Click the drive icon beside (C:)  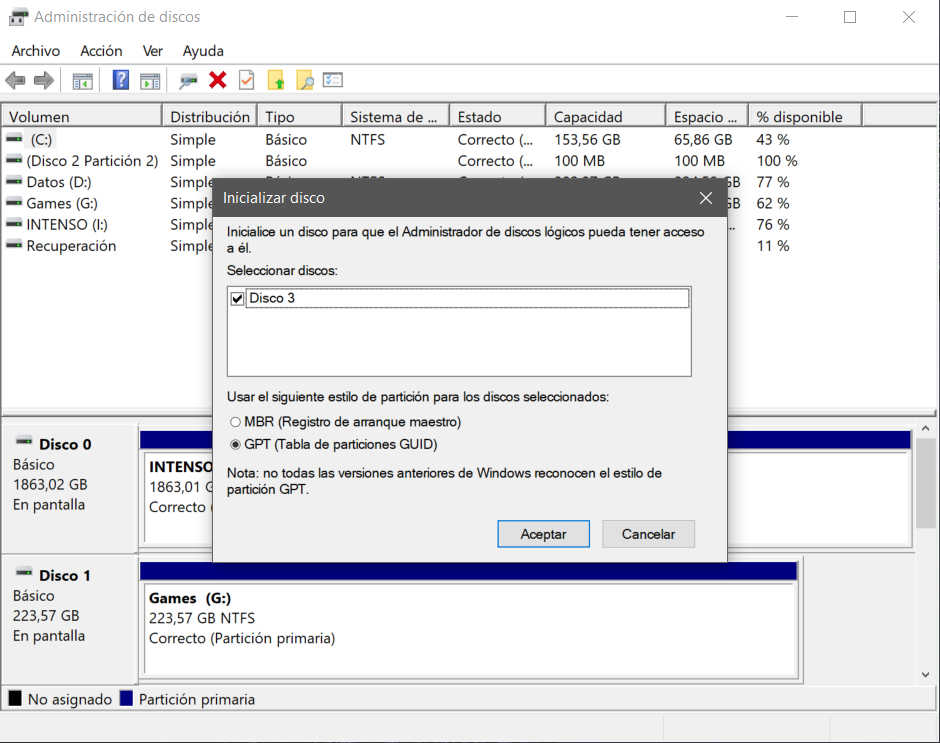click(14, 139)
